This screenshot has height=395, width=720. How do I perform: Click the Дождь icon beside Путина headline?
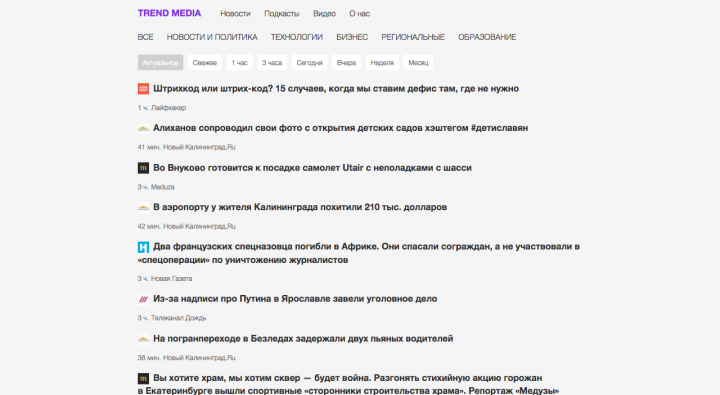click(x=143, y=299)
